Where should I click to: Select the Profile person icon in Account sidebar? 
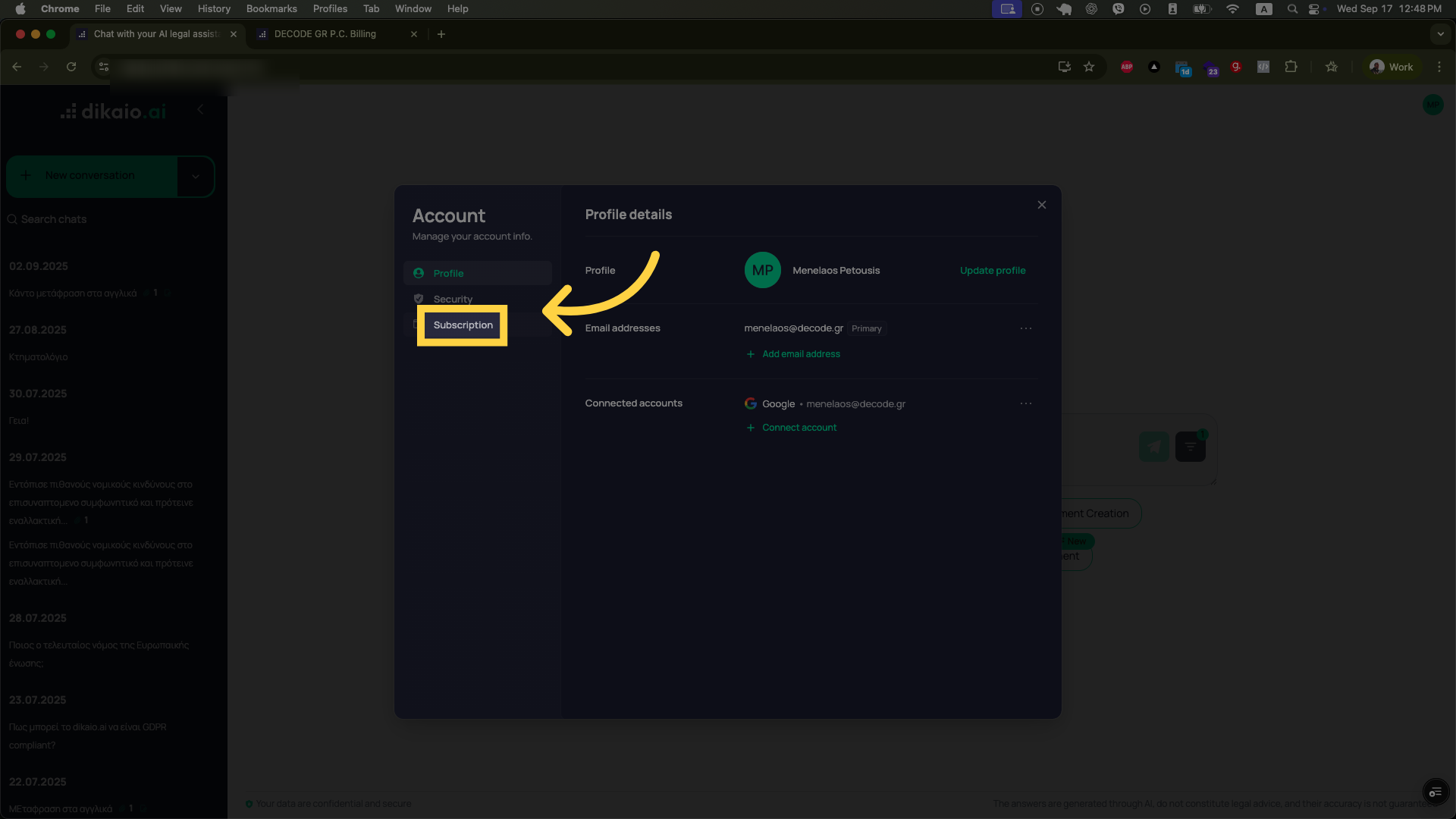click(x=419, y=273)
